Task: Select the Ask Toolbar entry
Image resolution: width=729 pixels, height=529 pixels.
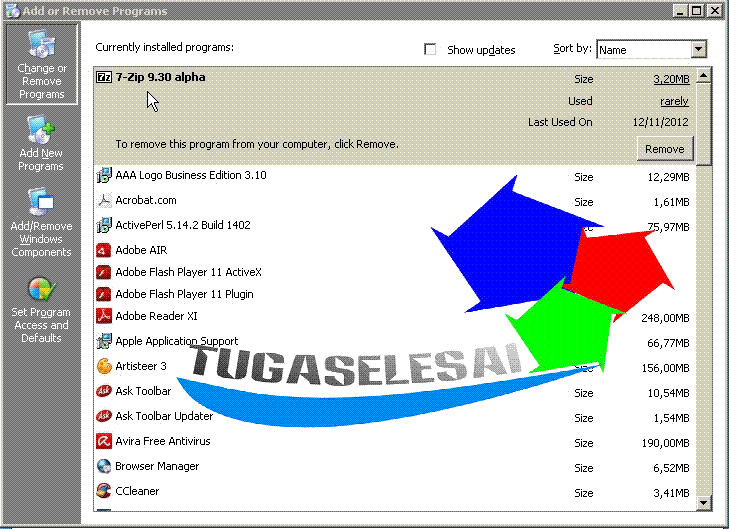Action: point(394,391)
